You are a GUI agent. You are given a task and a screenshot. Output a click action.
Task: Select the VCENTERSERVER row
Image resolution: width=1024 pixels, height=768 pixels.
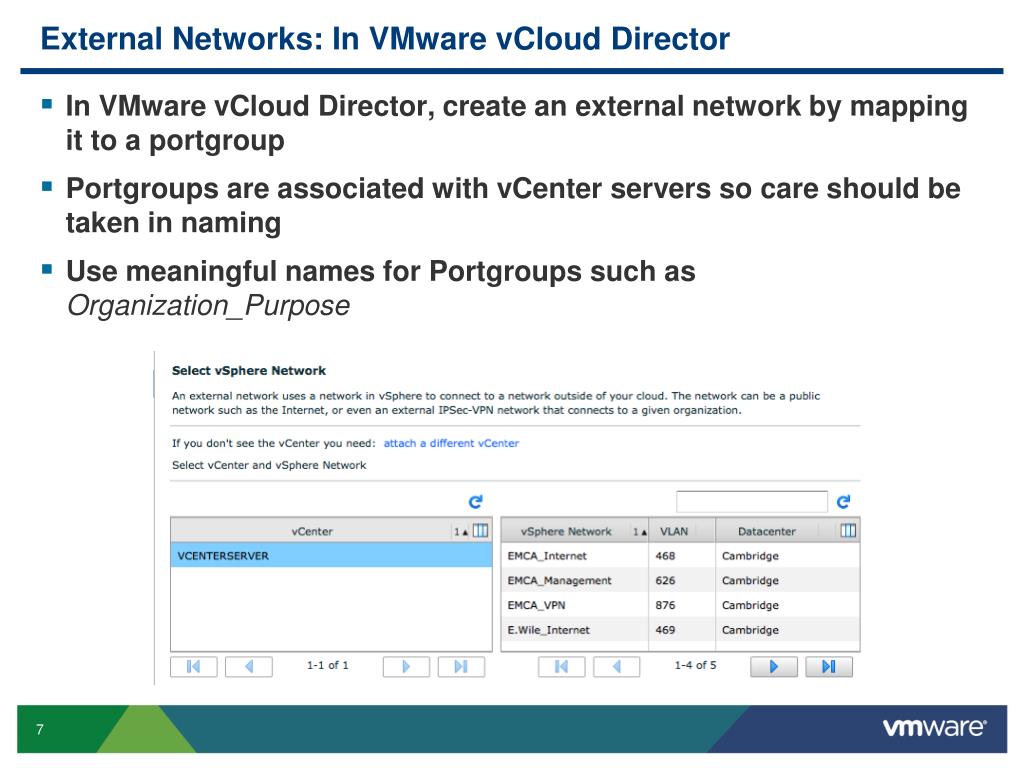[331, 556]
